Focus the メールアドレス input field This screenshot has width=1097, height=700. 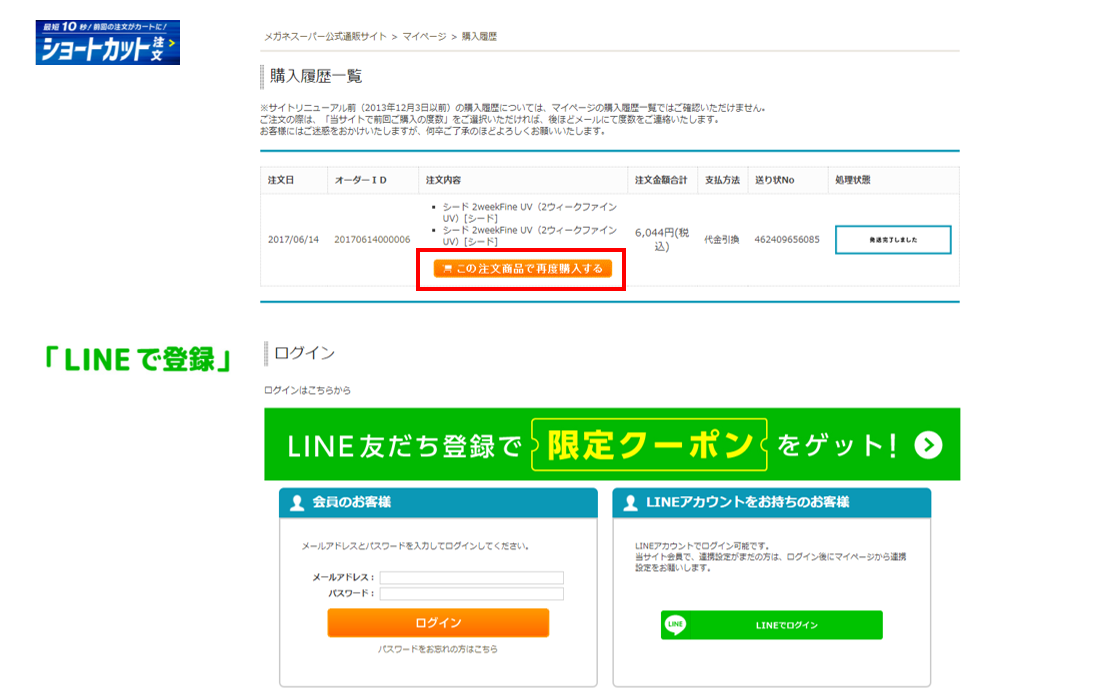pyautogui.click(x=472, y=578)
